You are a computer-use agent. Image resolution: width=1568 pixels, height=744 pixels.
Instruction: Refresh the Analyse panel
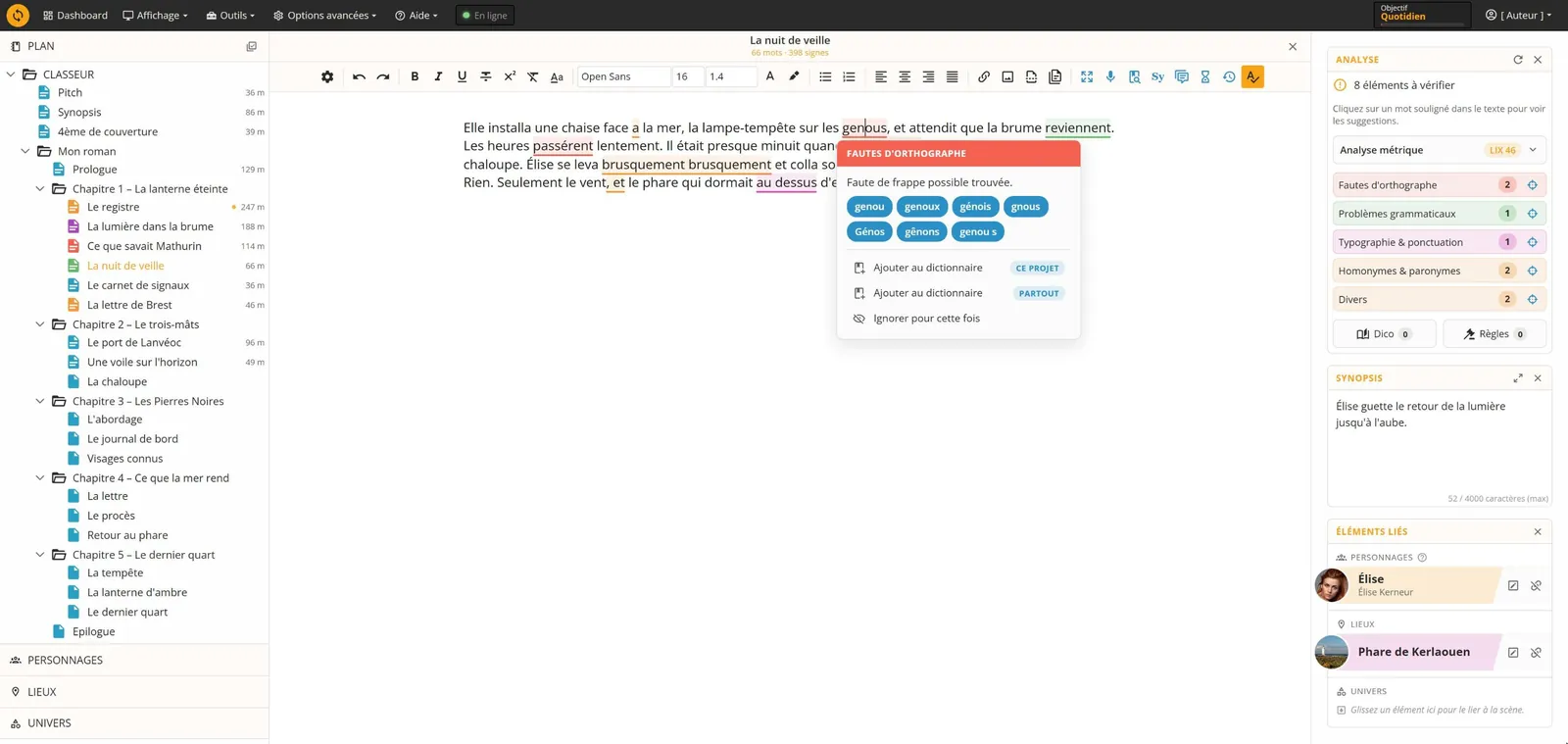[x=1518, y=60]
